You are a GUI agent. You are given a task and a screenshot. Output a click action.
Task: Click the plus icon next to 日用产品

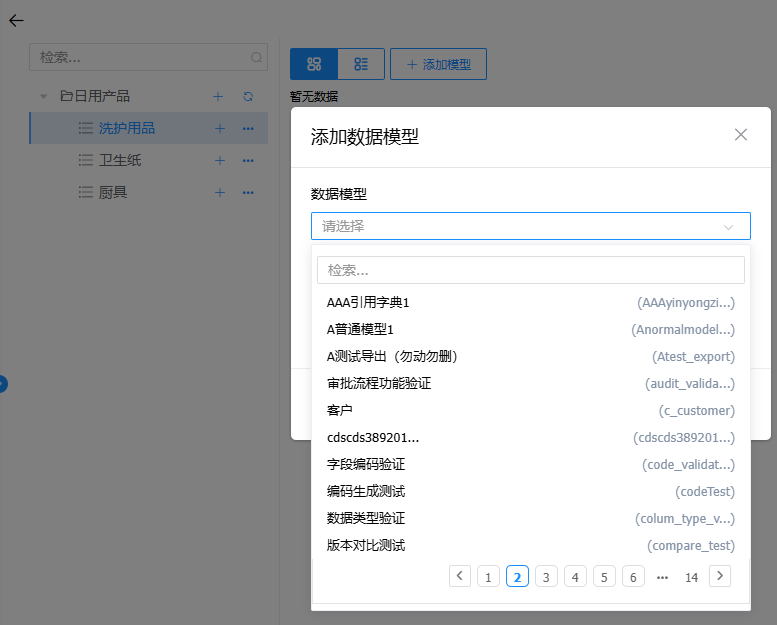coord(219,97)
